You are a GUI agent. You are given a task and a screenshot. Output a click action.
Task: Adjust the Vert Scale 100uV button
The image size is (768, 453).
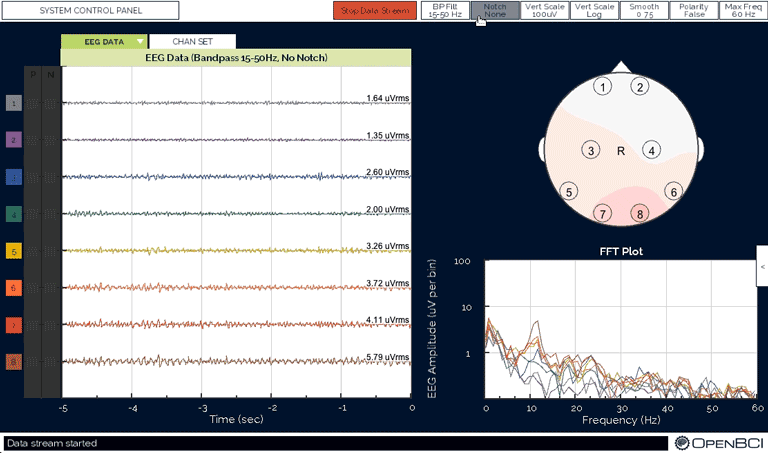[545, 10]
